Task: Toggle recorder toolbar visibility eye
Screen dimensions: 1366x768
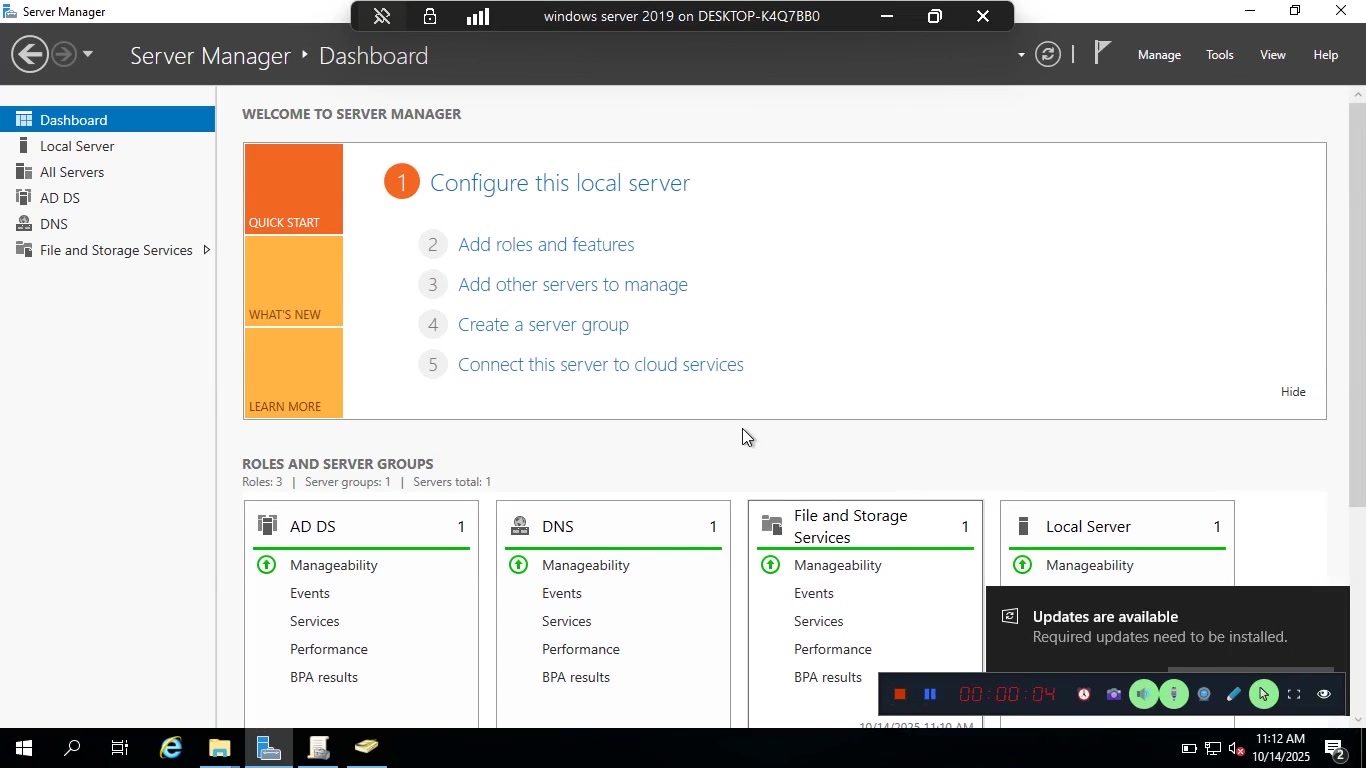Action: tap(1324, 694)
